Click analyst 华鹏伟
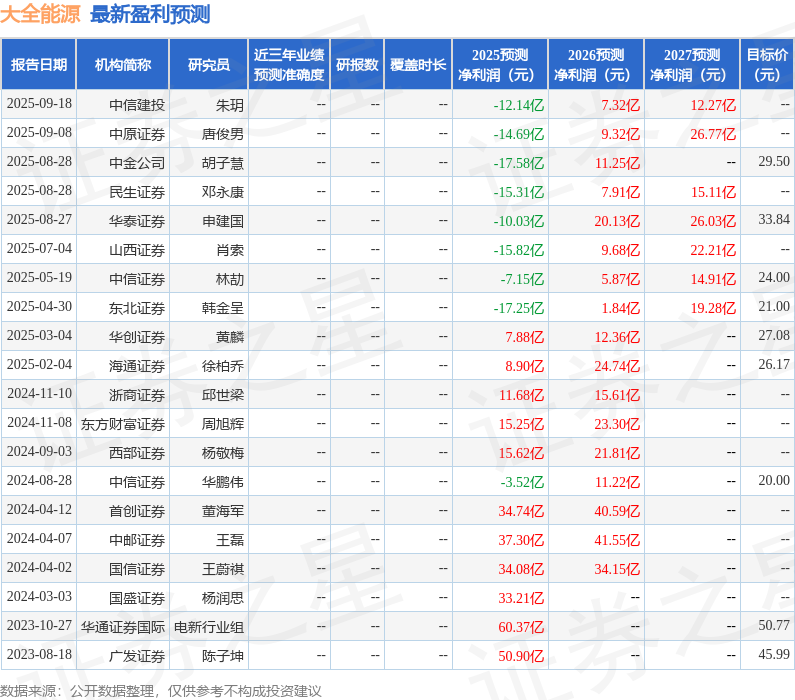This screenshot has height=700, width=795. [223, 482]
